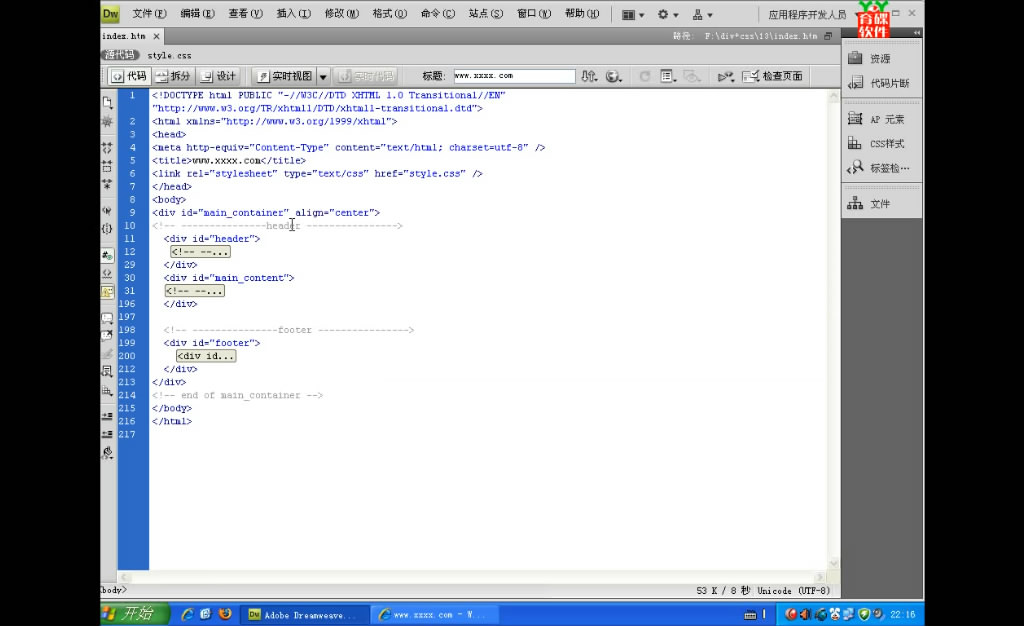Switch to Design view button
This screenshot has height=626, width=1024.
click(x=218, y=76)
